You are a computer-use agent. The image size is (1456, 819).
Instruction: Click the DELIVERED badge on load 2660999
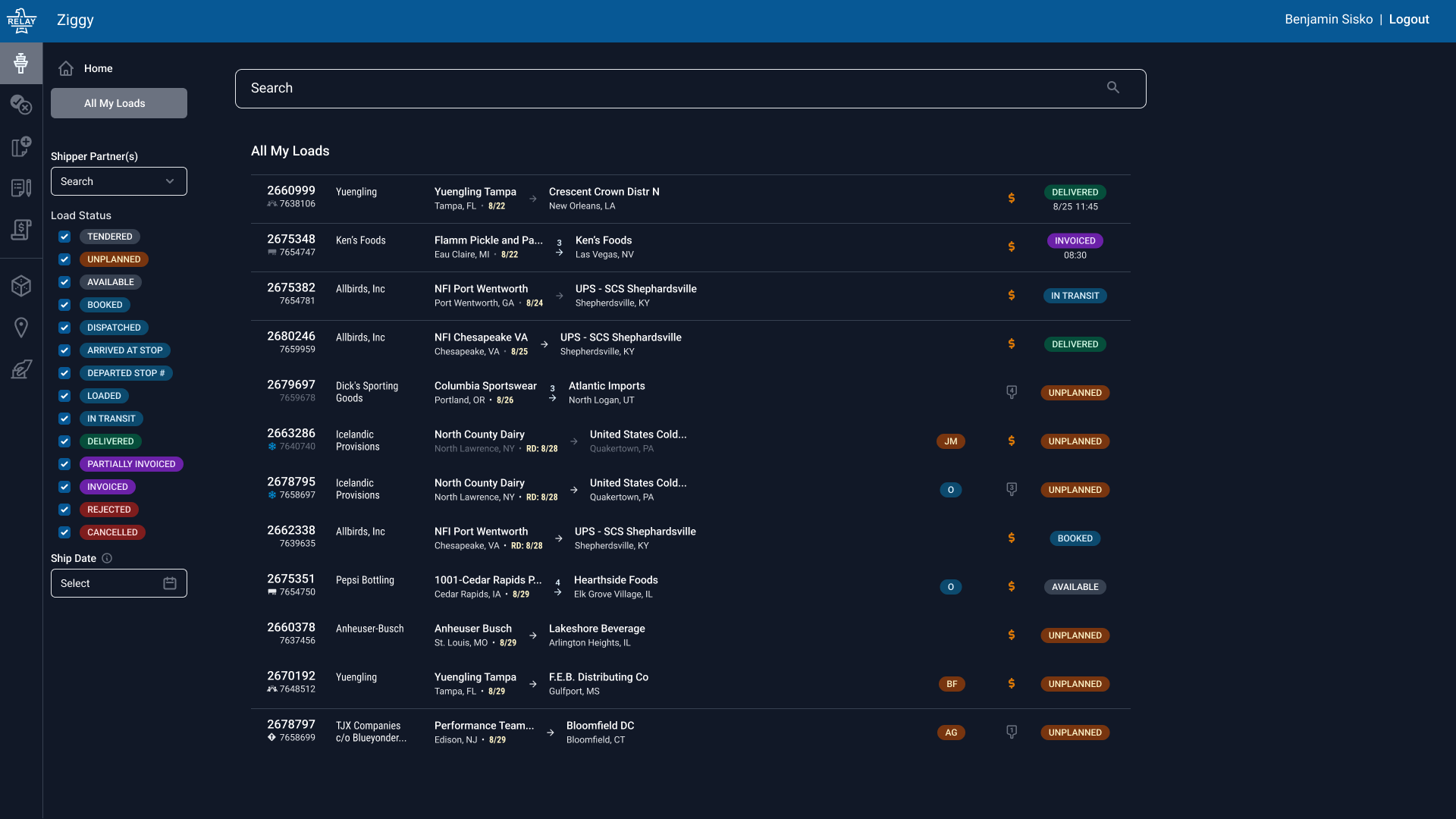(1075, 192)
